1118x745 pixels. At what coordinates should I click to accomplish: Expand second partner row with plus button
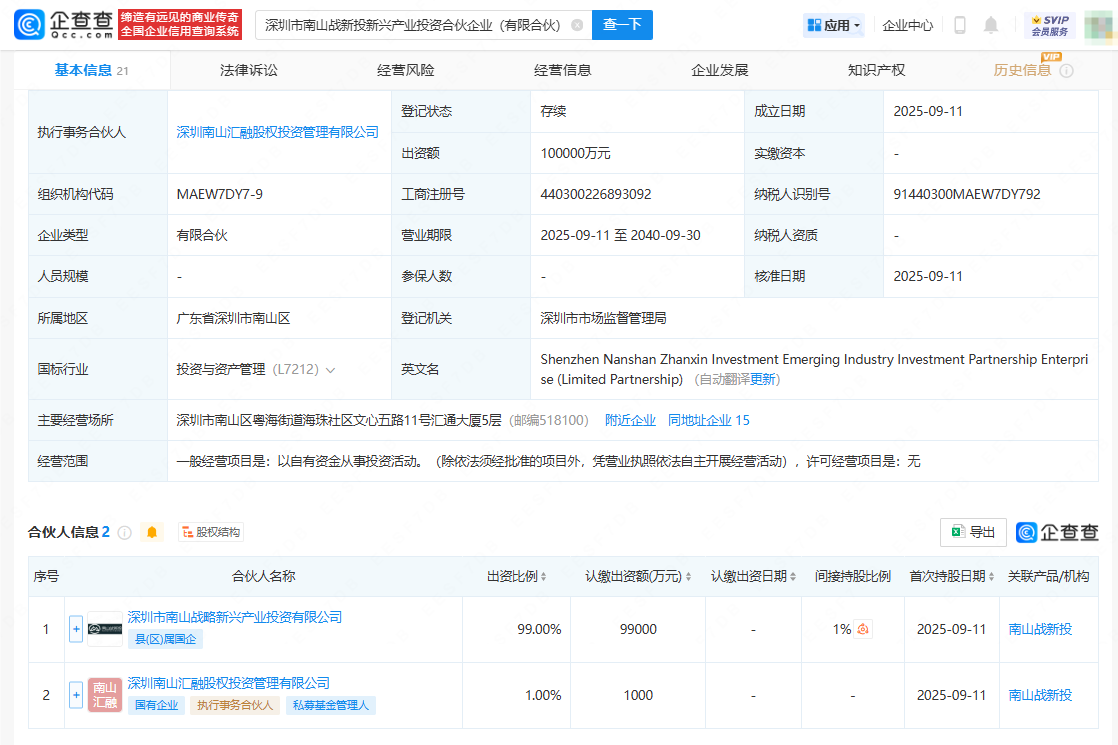pos(76,695)
